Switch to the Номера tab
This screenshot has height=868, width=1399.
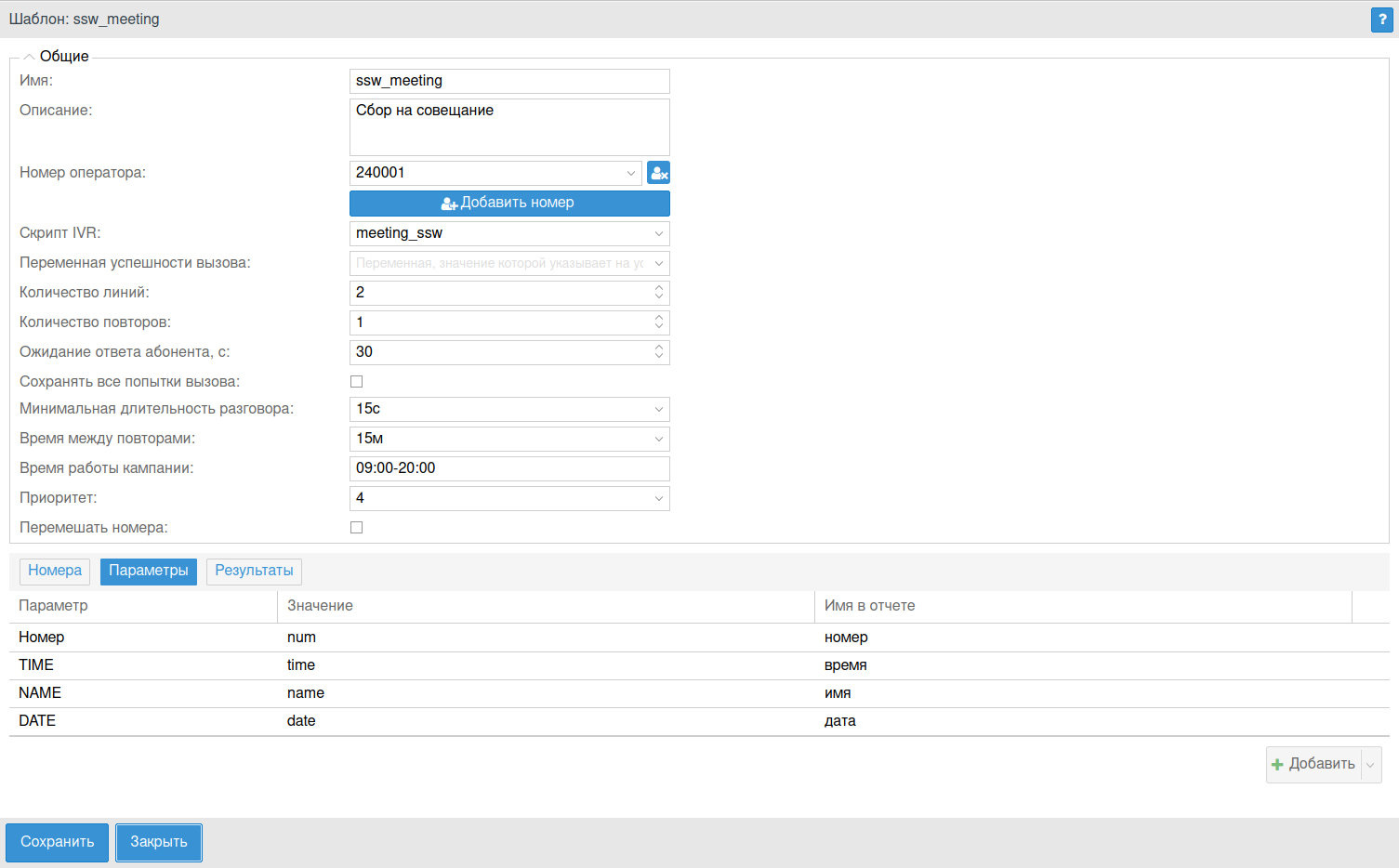(55, 571)
